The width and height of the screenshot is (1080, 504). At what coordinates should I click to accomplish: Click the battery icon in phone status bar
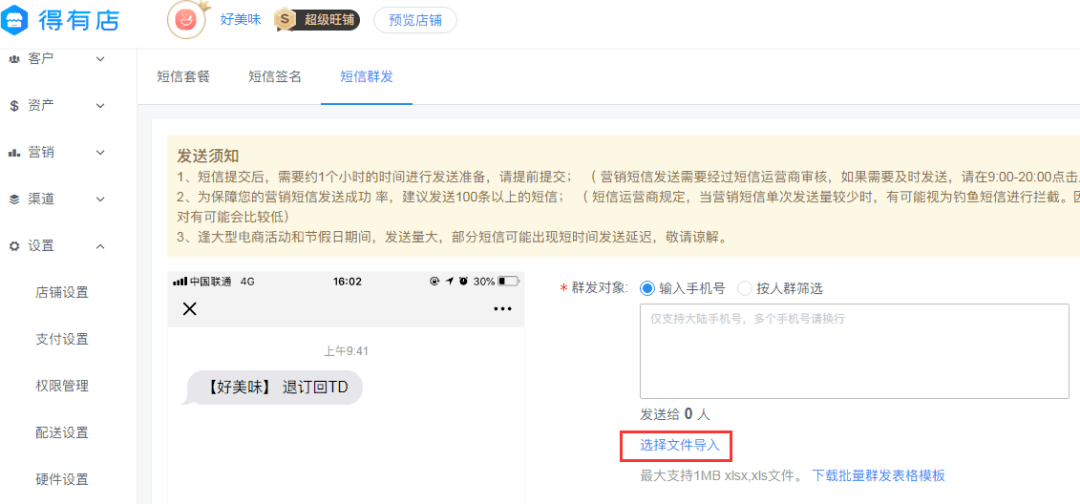pyautogui.click(x=509, y=281)
